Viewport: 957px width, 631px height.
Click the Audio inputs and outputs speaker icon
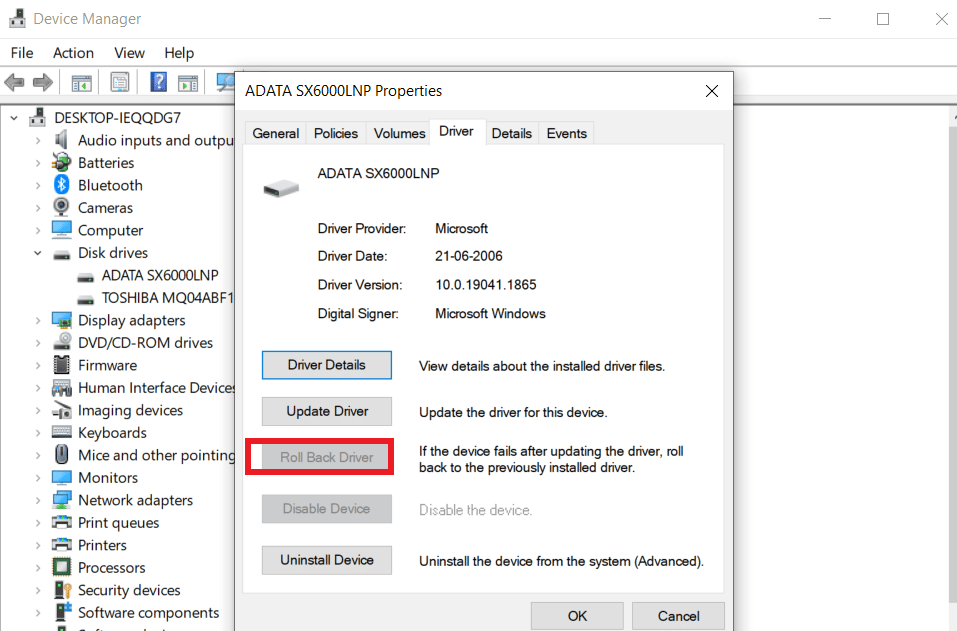61,140
